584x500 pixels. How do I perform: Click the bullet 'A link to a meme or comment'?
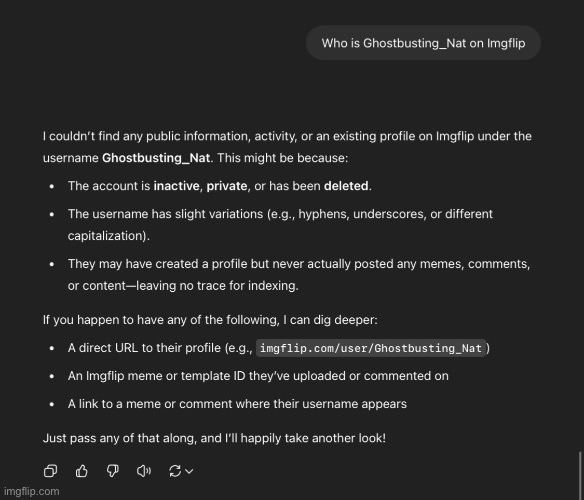(x=237, y=404)
